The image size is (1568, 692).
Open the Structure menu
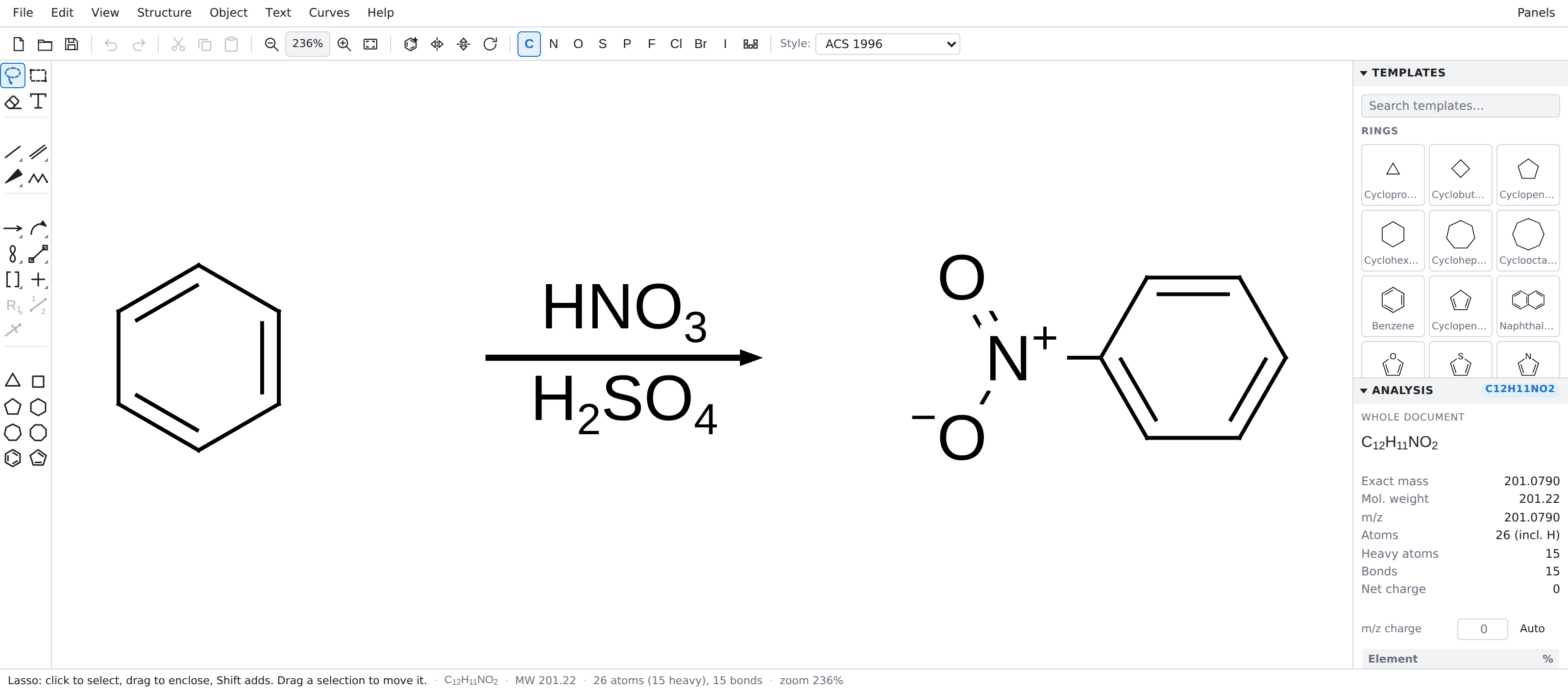pyautogui.click(x=164, y=13)
